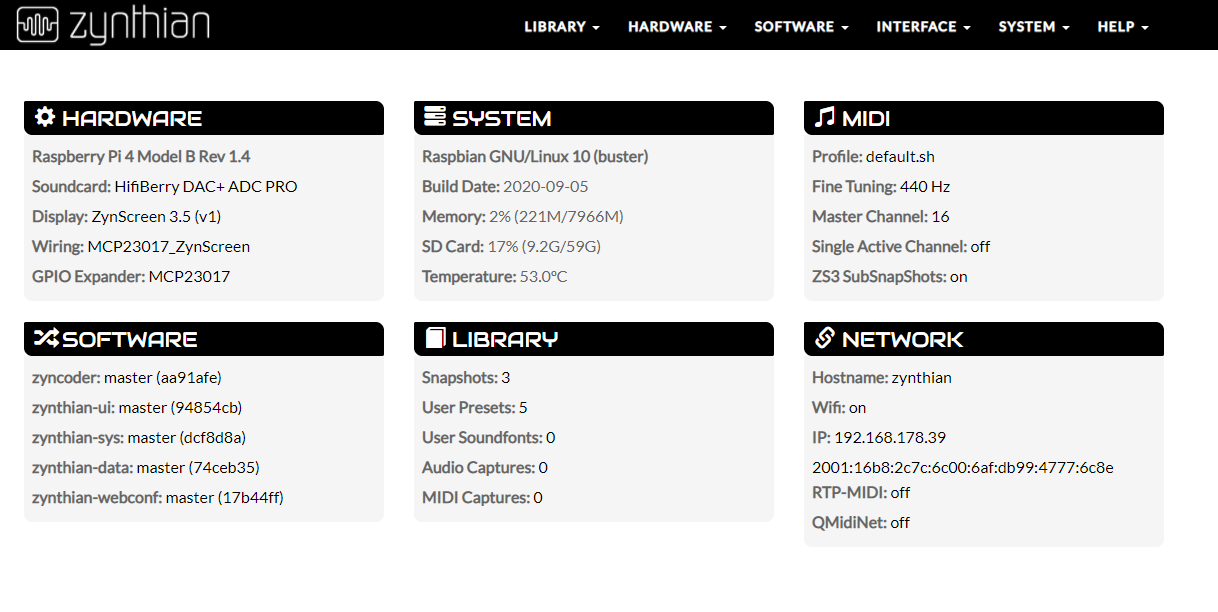Click the SYSTEM panel heading text
This screenshot has height=612, width=1218.
502,118
